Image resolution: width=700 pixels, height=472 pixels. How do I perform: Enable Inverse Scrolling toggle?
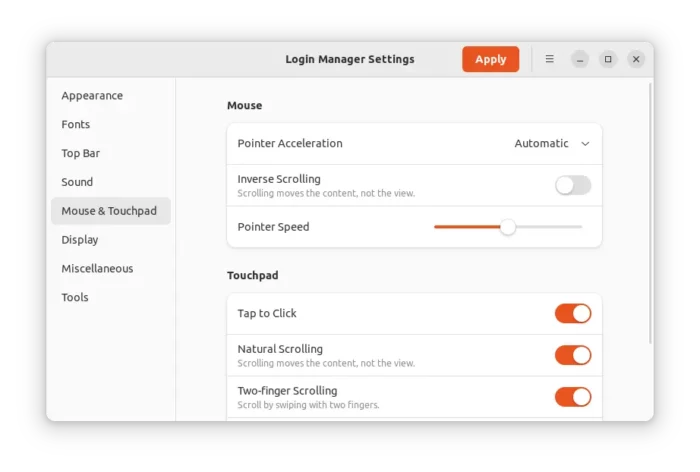tap(573, 185)
